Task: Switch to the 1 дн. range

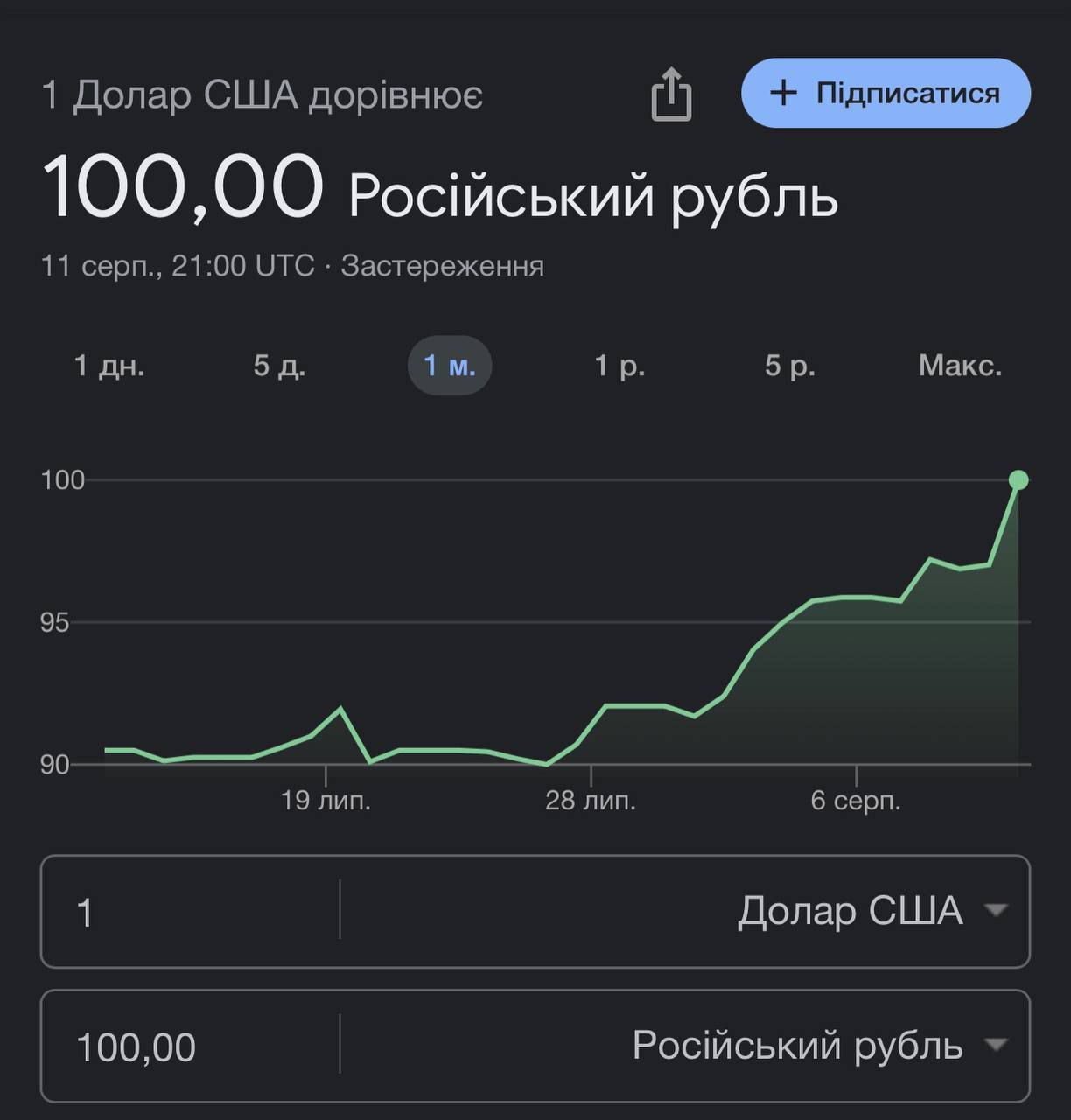Action: click(109, 365)
